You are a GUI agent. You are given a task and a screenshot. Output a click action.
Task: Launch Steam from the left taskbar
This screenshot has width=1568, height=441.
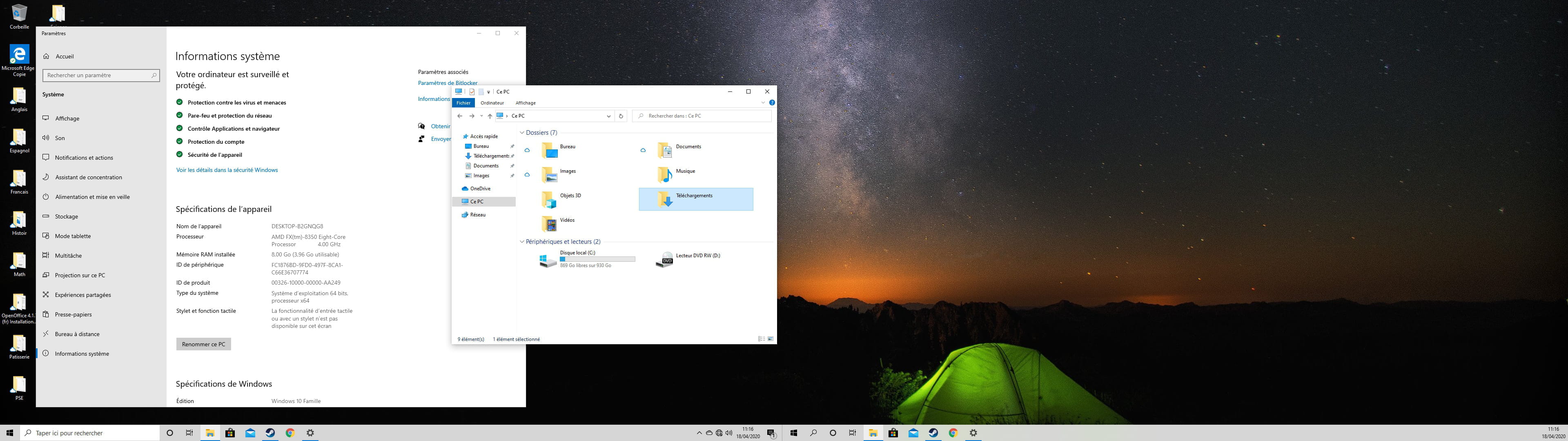269,433
